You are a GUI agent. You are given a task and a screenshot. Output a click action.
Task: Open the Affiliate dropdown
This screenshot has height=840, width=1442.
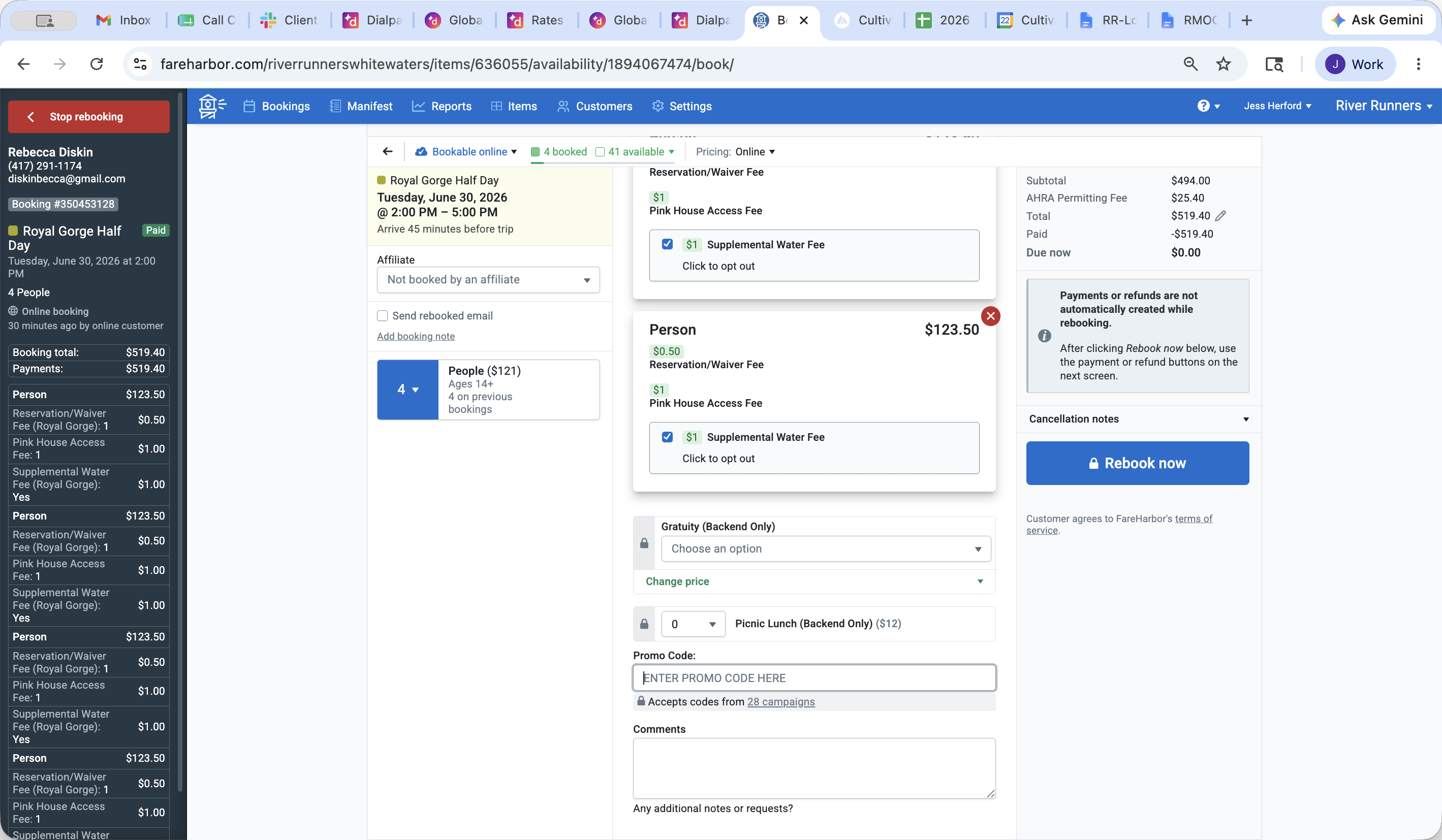coord(488,280)
